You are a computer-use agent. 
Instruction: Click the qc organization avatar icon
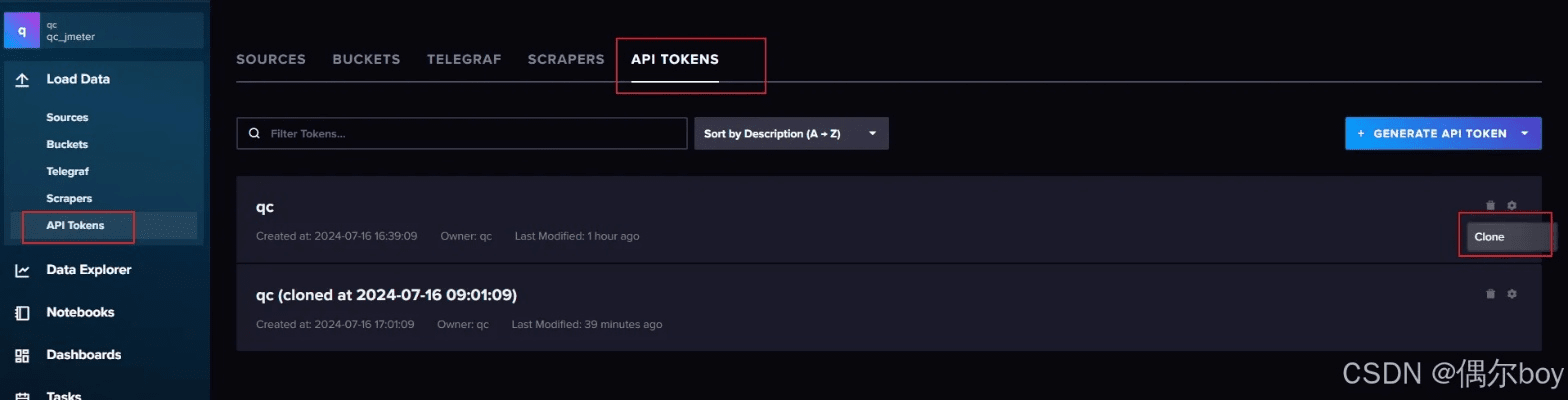[22, 31]
